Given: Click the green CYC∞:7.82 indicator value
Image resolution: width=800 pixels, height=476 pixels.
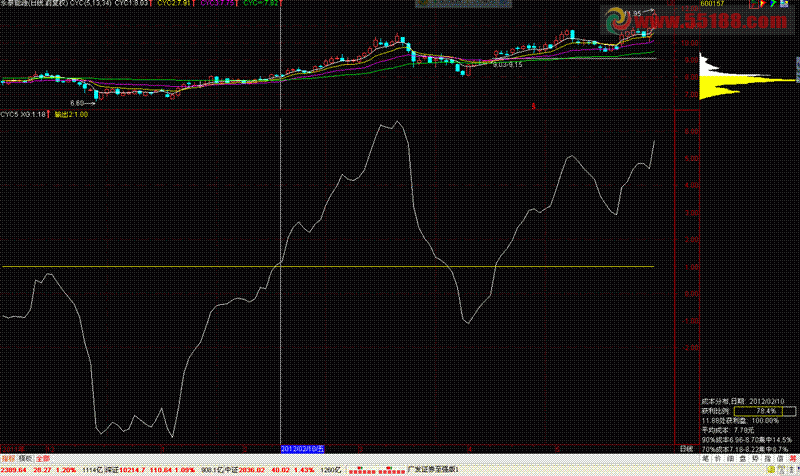Looking at the screenshot, I should (261, 3).
